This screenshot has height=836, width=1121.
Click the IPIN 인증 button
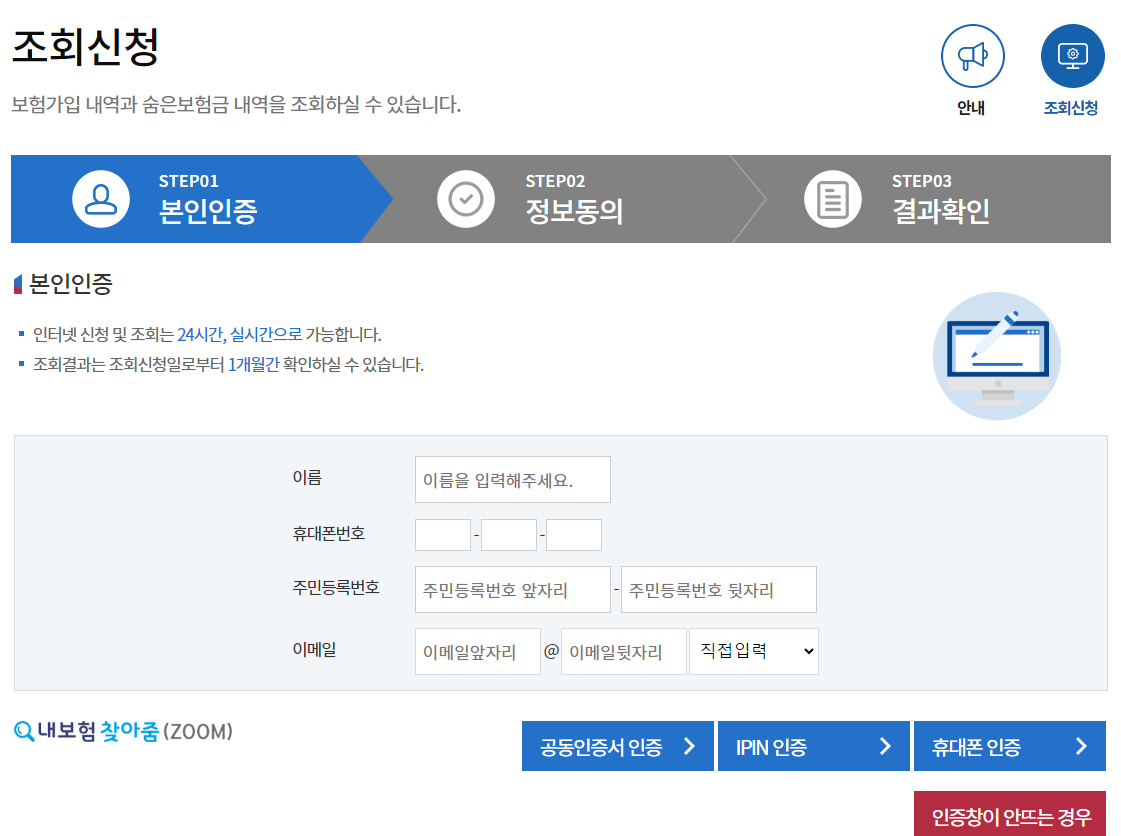814,746
